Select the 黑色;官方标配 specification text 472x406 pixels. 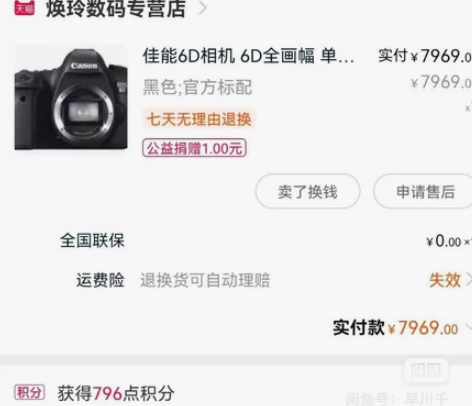tap(197, 87)
